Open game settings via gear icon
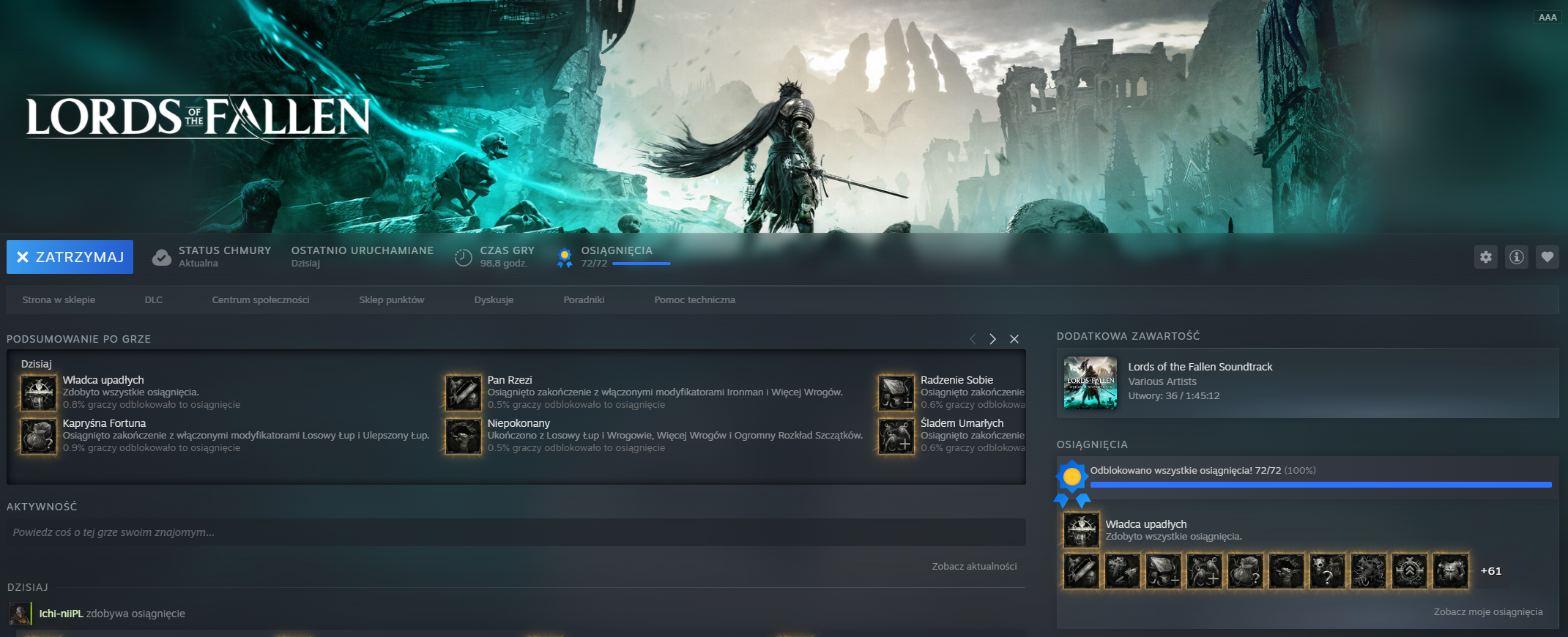Screen dimensions: 1568x637 coord(1485,257)
